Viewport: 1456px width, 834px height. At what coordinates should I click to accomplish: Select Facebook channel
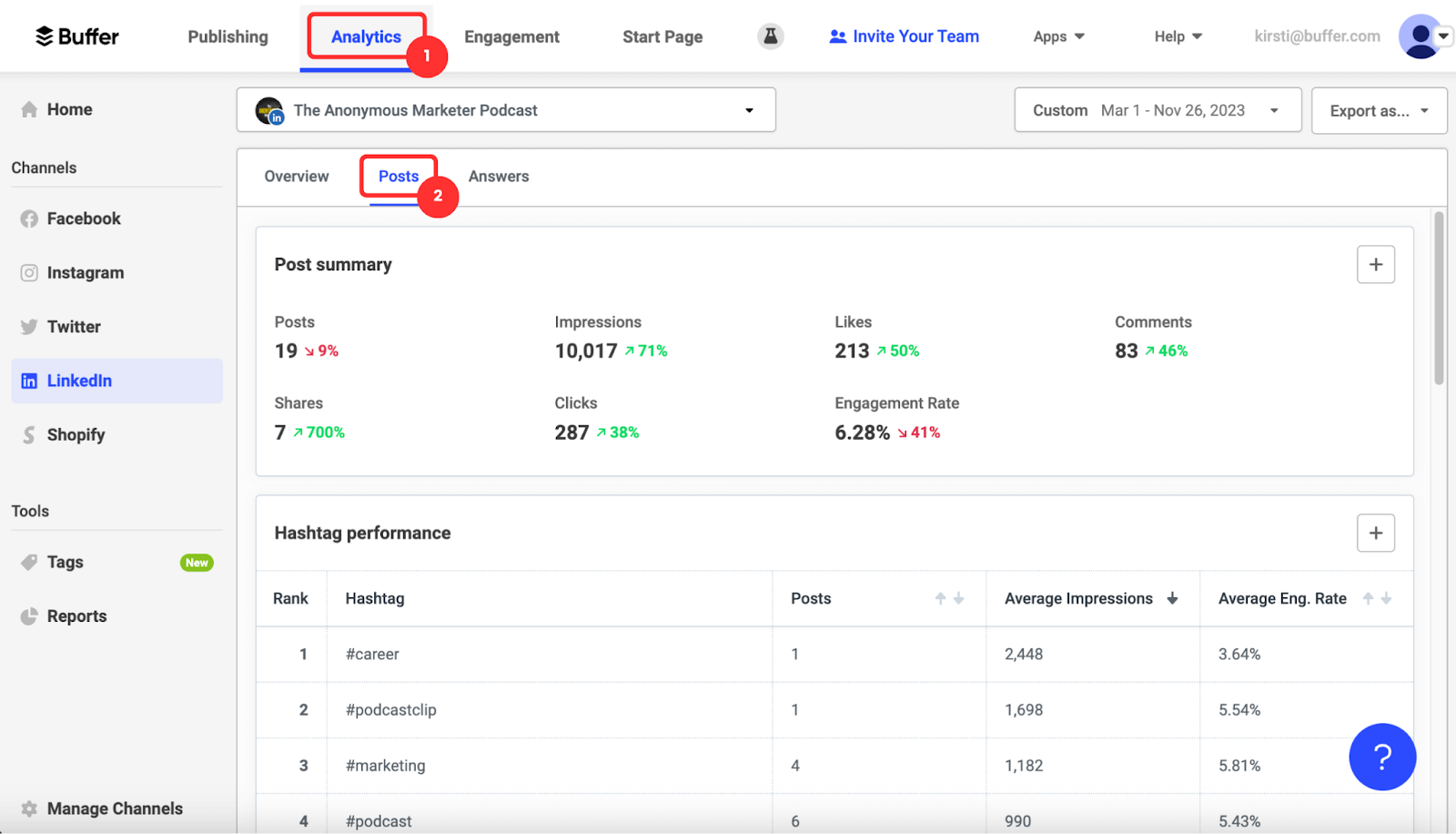click(x=116, y=219)
